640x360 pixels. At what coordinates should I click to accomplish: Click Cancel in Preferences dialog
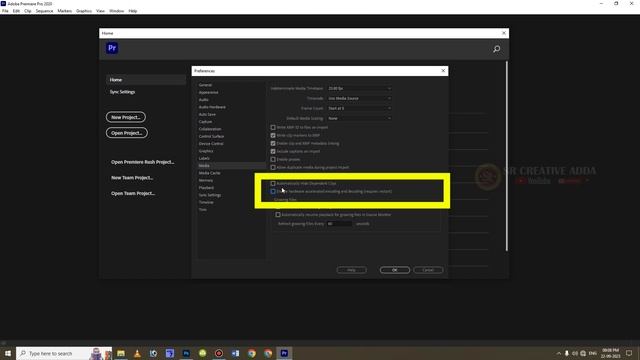click(x=428, y=270)
